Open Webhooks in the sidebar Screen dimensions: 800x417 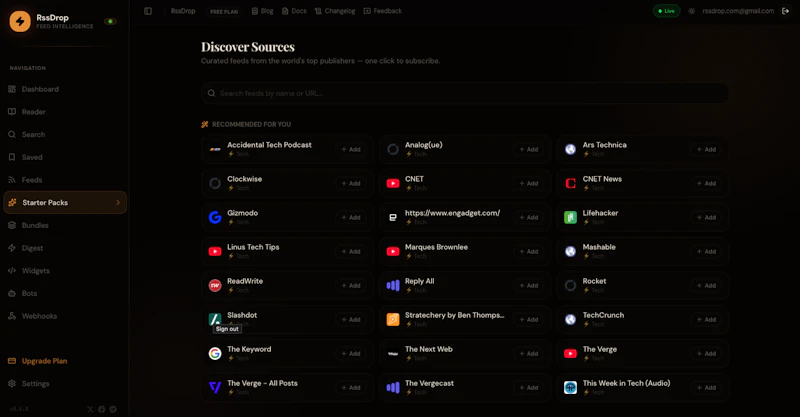pos(65,316)
